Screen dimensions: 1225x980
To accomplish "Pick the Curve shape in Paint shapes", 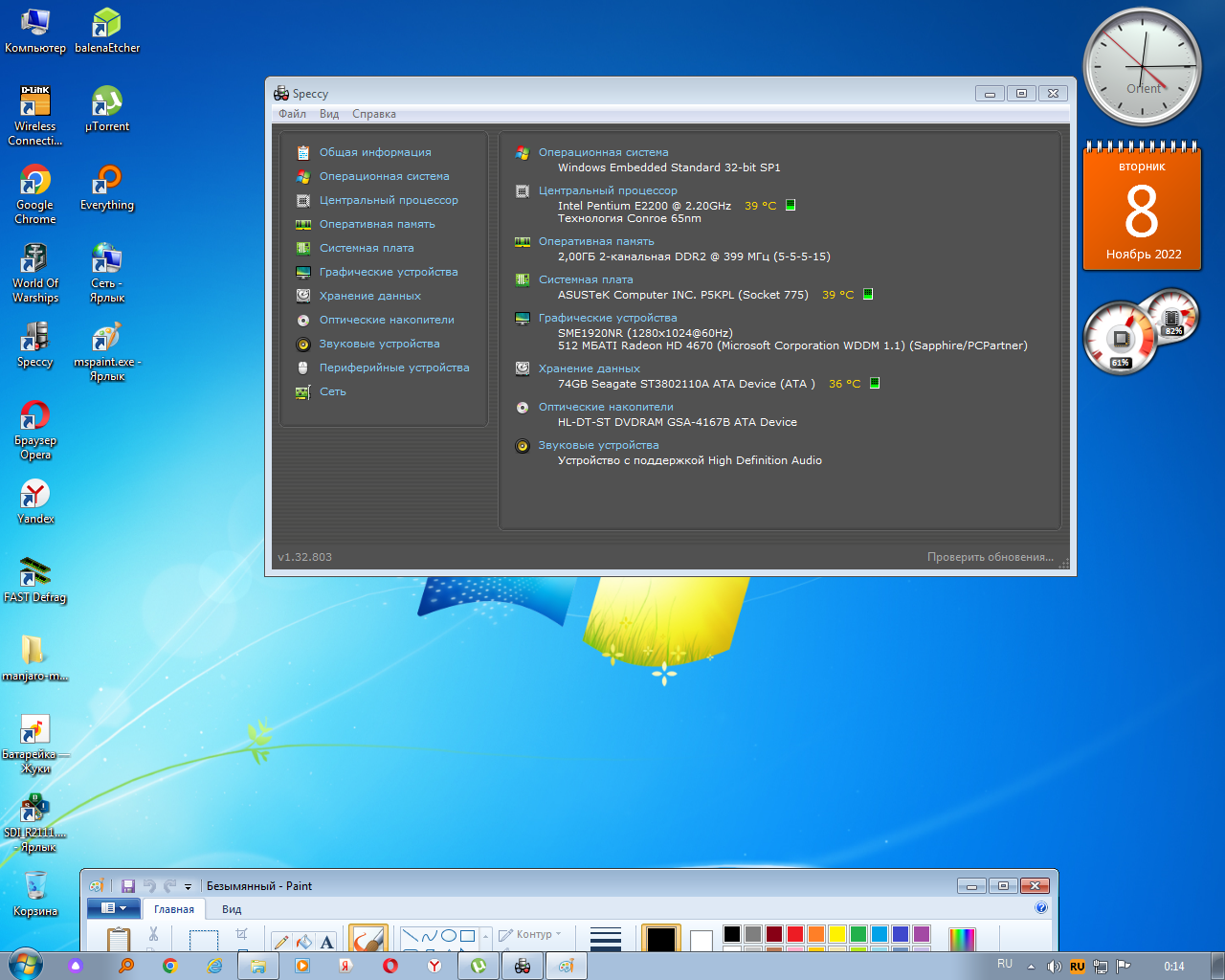I will pyautogui.click(x=430, y=936).
